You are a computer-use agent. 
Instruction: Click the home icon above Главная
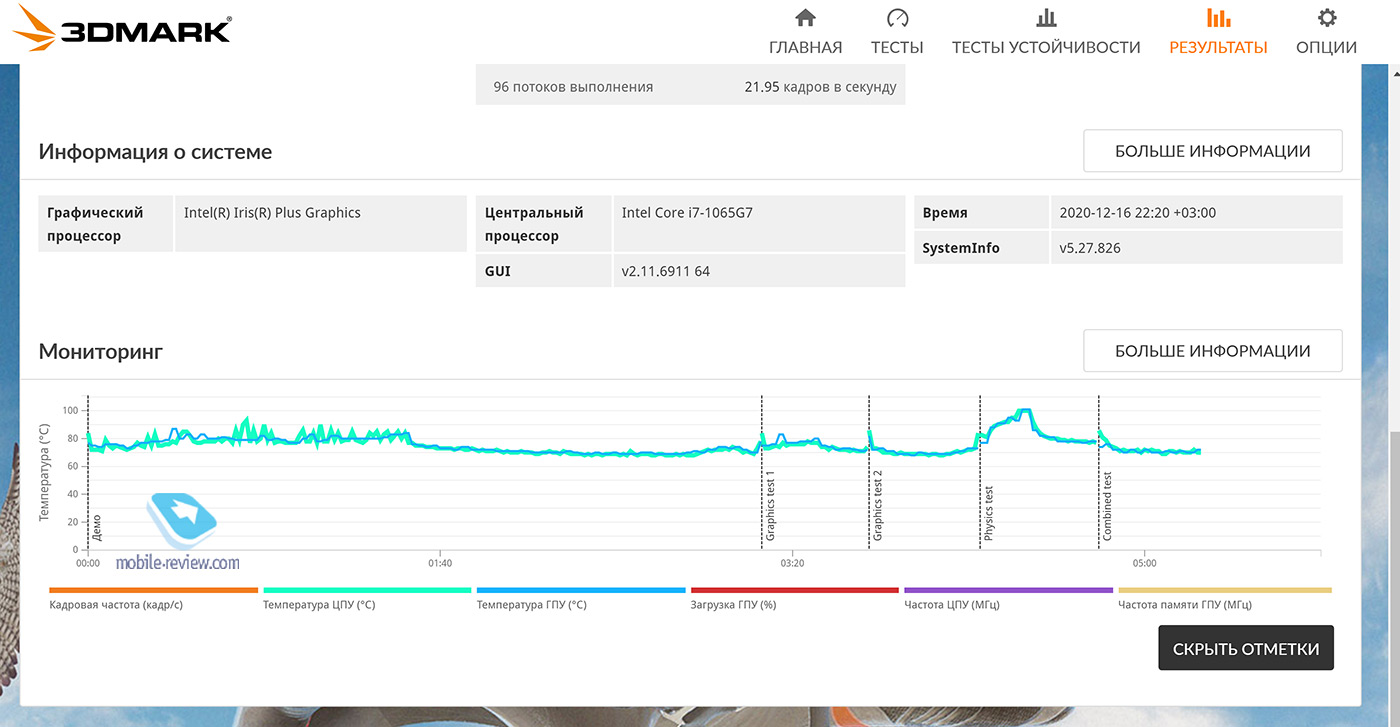click(x=805, y=18)
